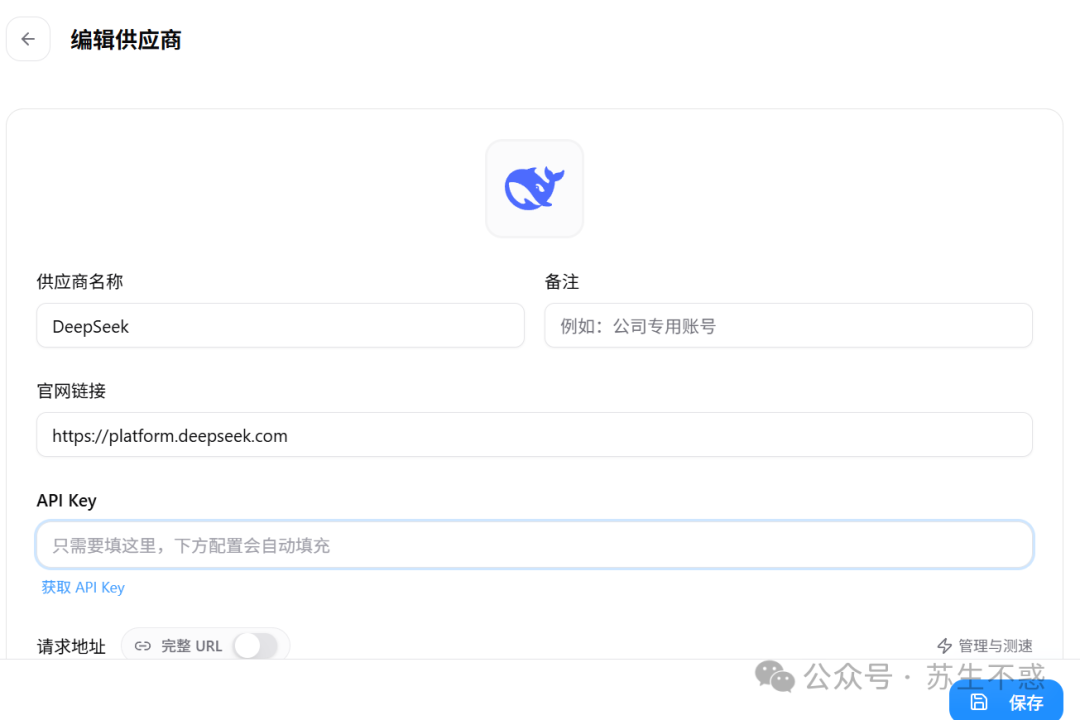Open the 获取 API Key link
The height and width of the screenshot is (720, 1080).
(x=83, y=588)
